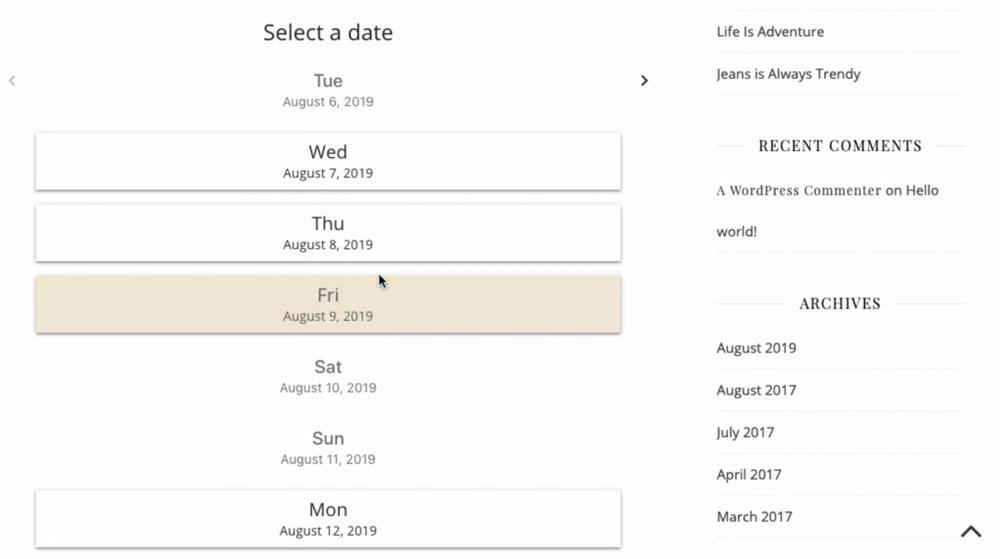Open the April 2017 archive
The height and width of the screenshot is (559, 1000).
pos(749,474)
